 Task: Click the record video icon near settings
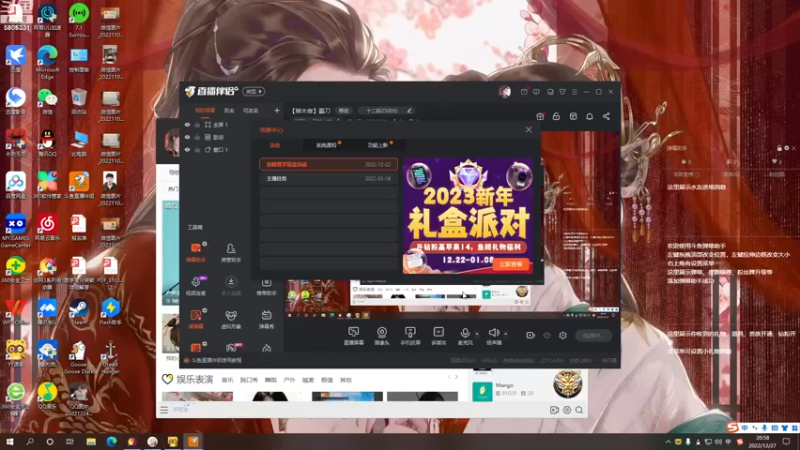531,335
